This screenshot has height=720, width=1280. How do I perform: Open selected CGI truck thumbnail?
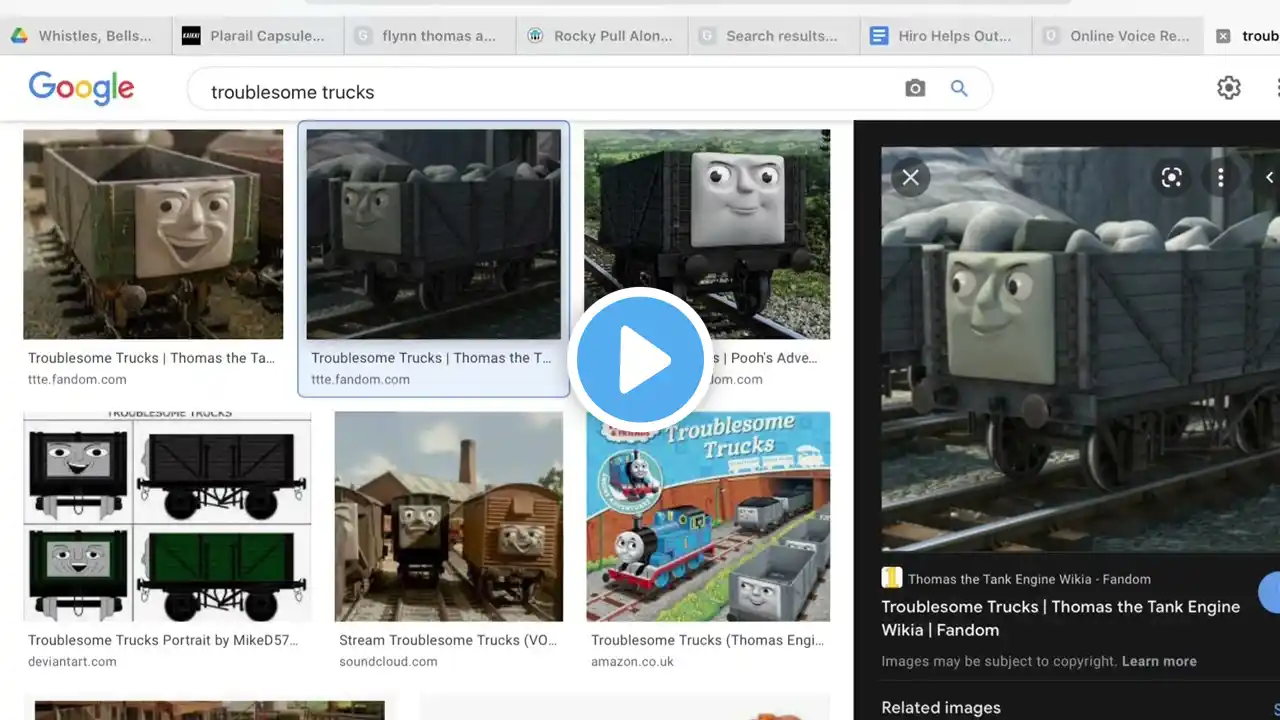click(434, 234)
